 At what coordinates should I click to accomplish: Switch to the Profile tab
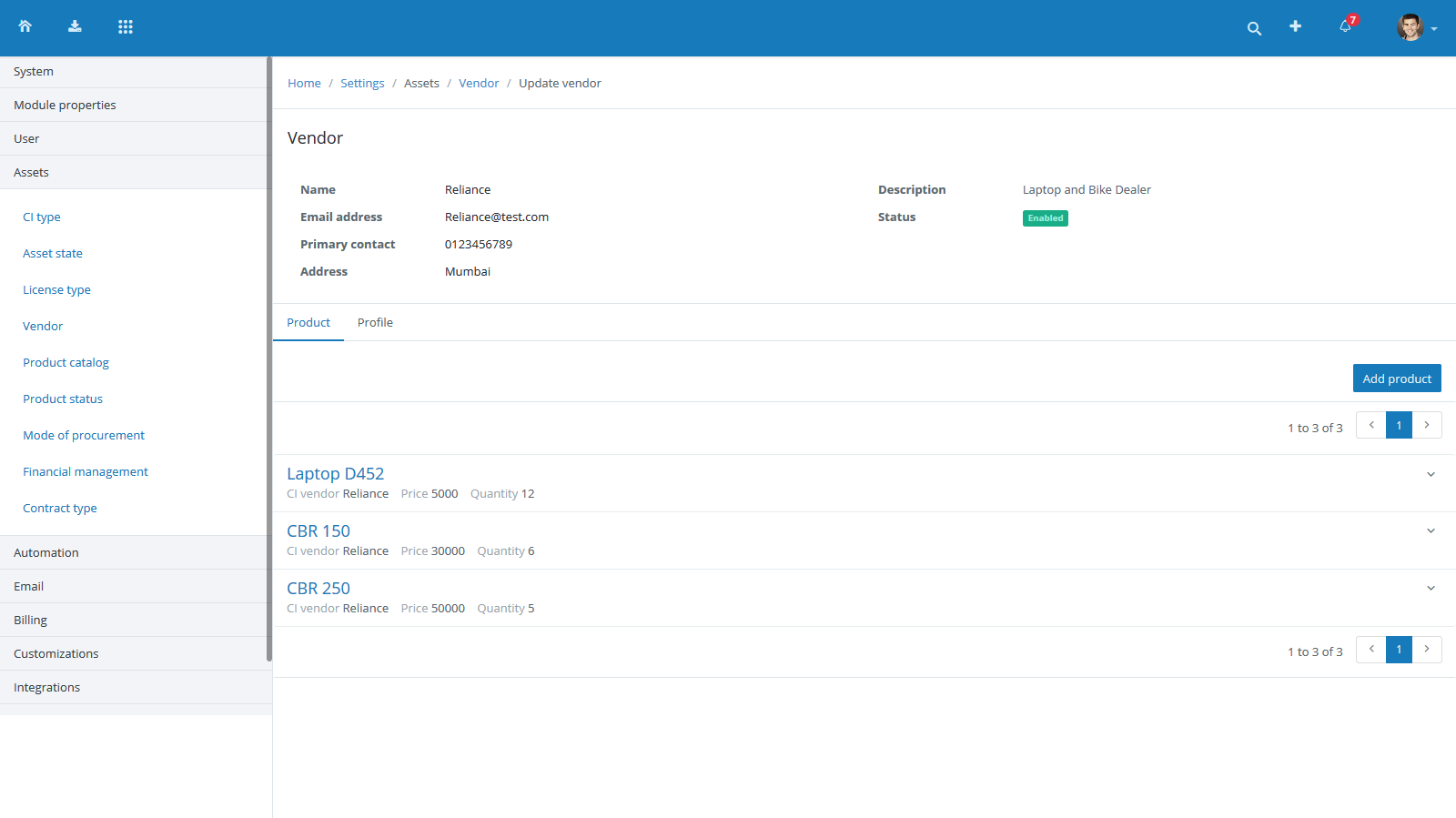click(x=375, y=323)
